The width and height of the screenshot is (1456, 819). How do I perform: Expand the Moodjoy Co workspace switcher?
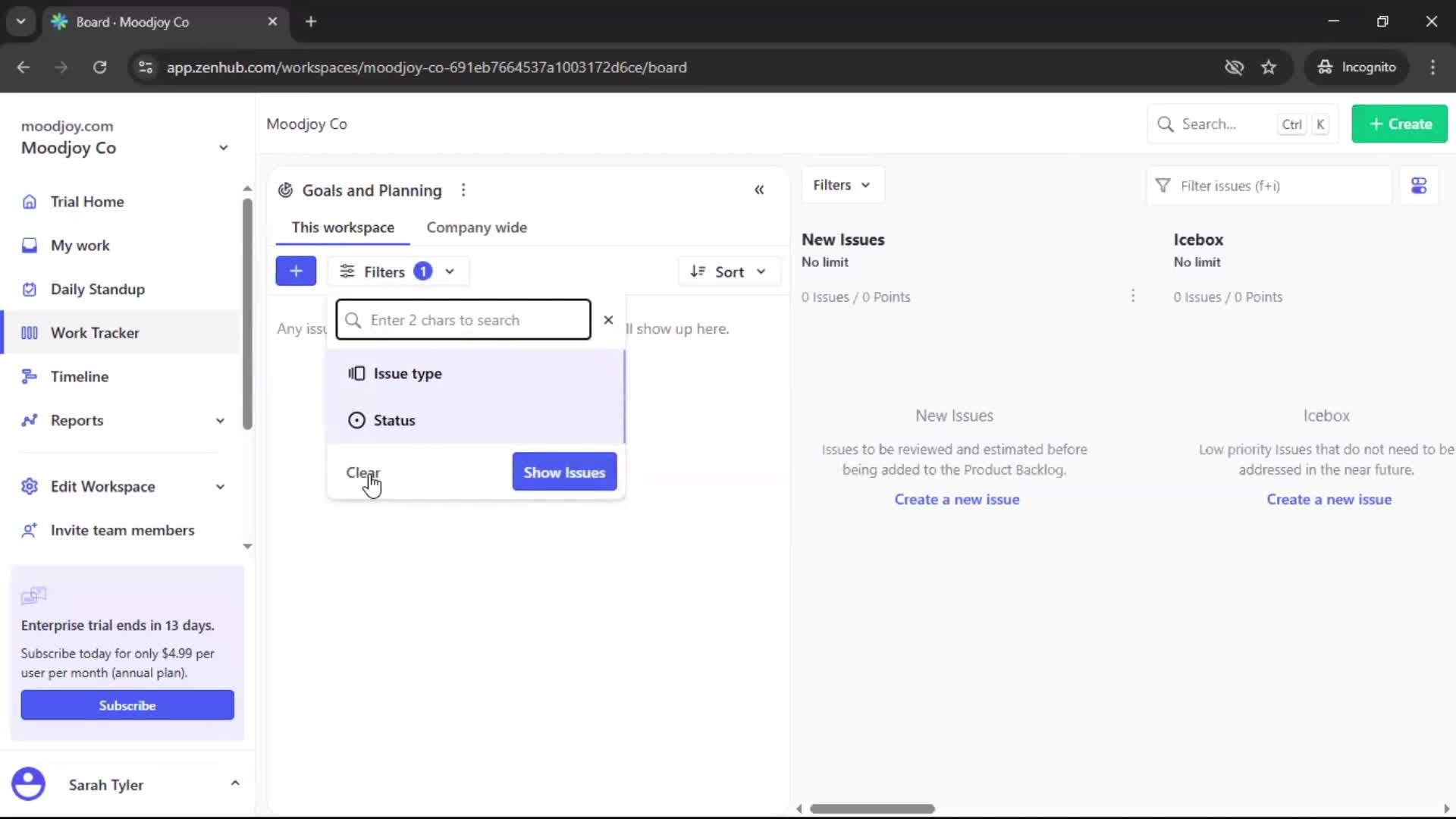[222, 148]
